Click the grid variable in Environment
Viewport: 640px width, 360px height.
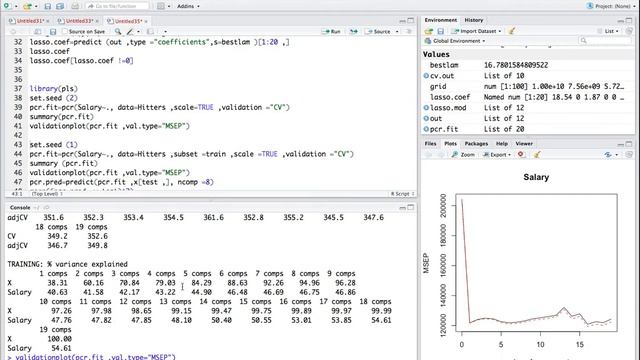click(x=438, y=87)
